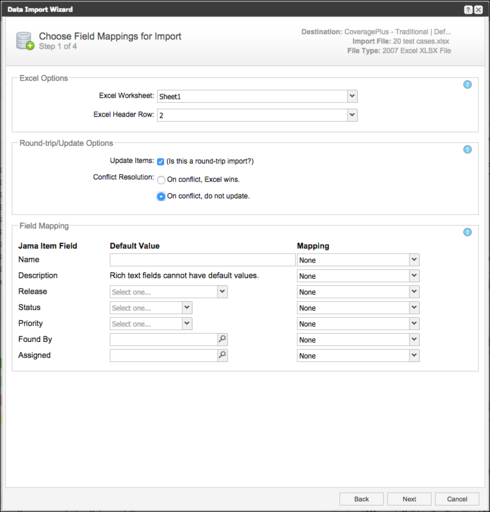Viewport: 490px width, 512px height.
Task: Search users for Found By field
Action: click(222, 339)
